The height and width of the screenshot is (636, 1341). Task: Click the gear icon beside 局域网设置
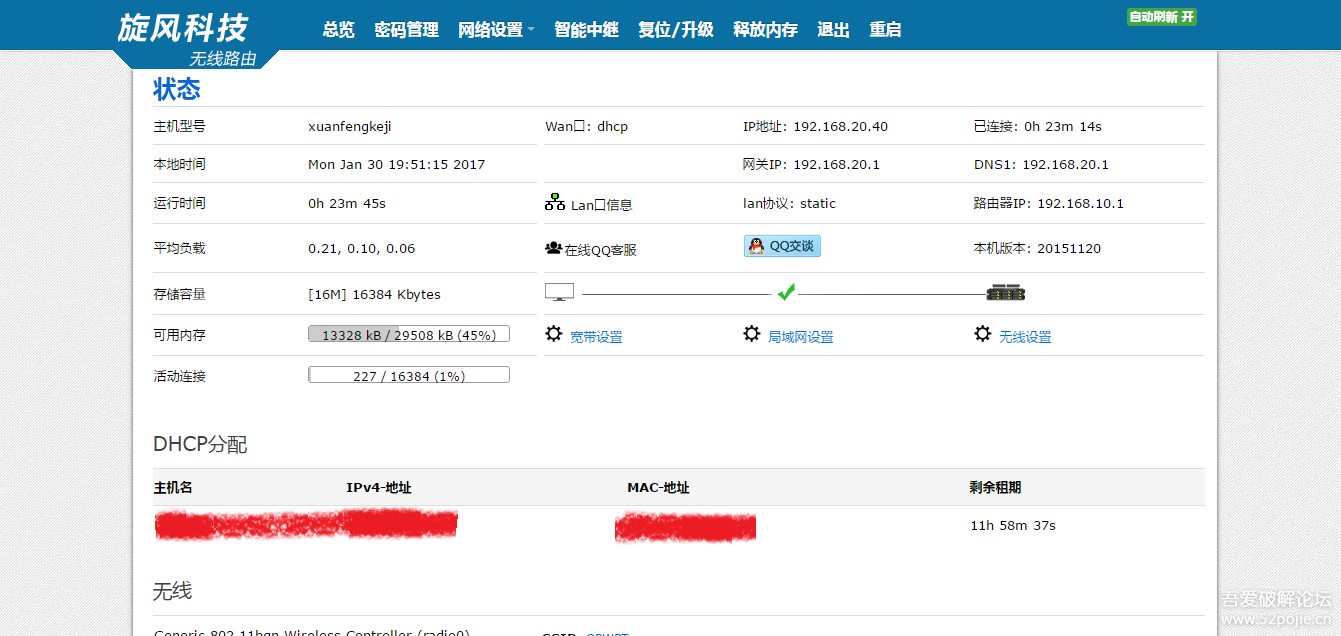click(x=752, y=334)
